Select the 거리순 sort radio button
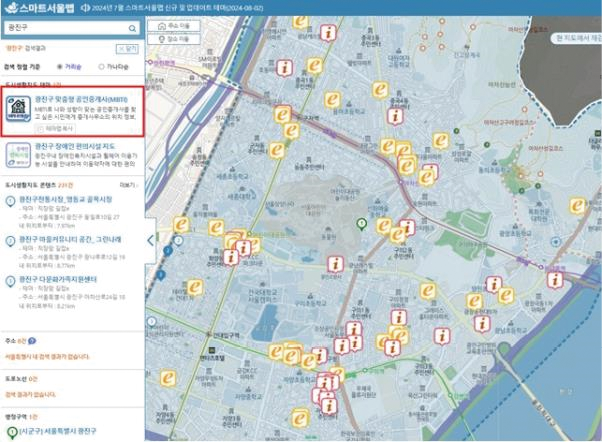602x442 pixels. tap(60, 66)
